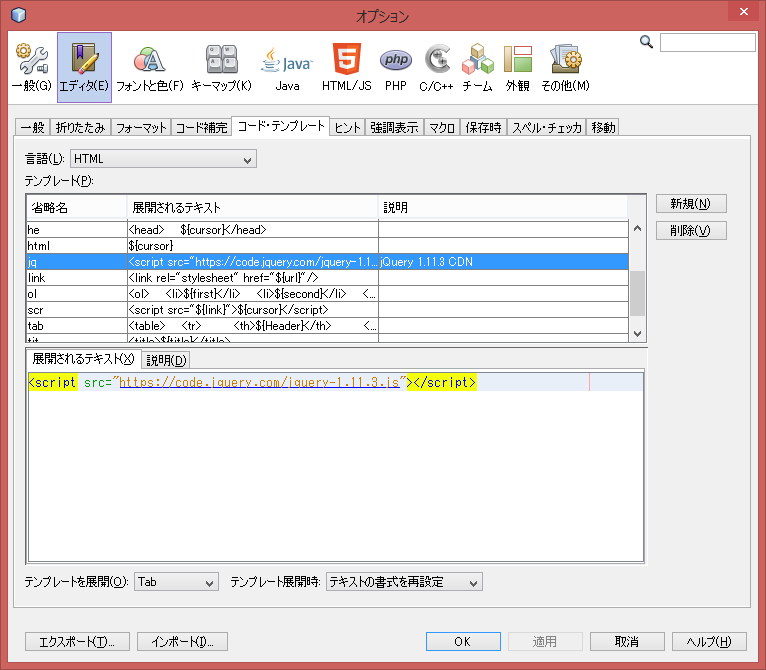Image resolution: width=766 pixels, height=670 pixels.
Task: Switch to the ヒント tab
Action: [x=347, y=128]
